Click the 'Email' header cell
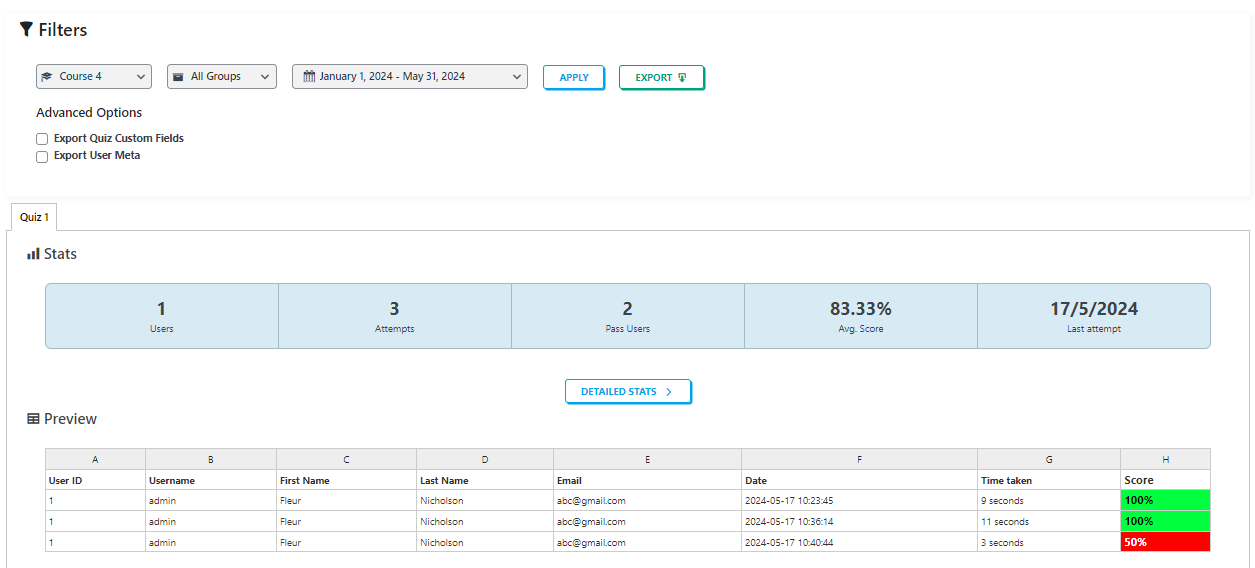Screen dimensions: 1255x568 (x=648, y=481)
